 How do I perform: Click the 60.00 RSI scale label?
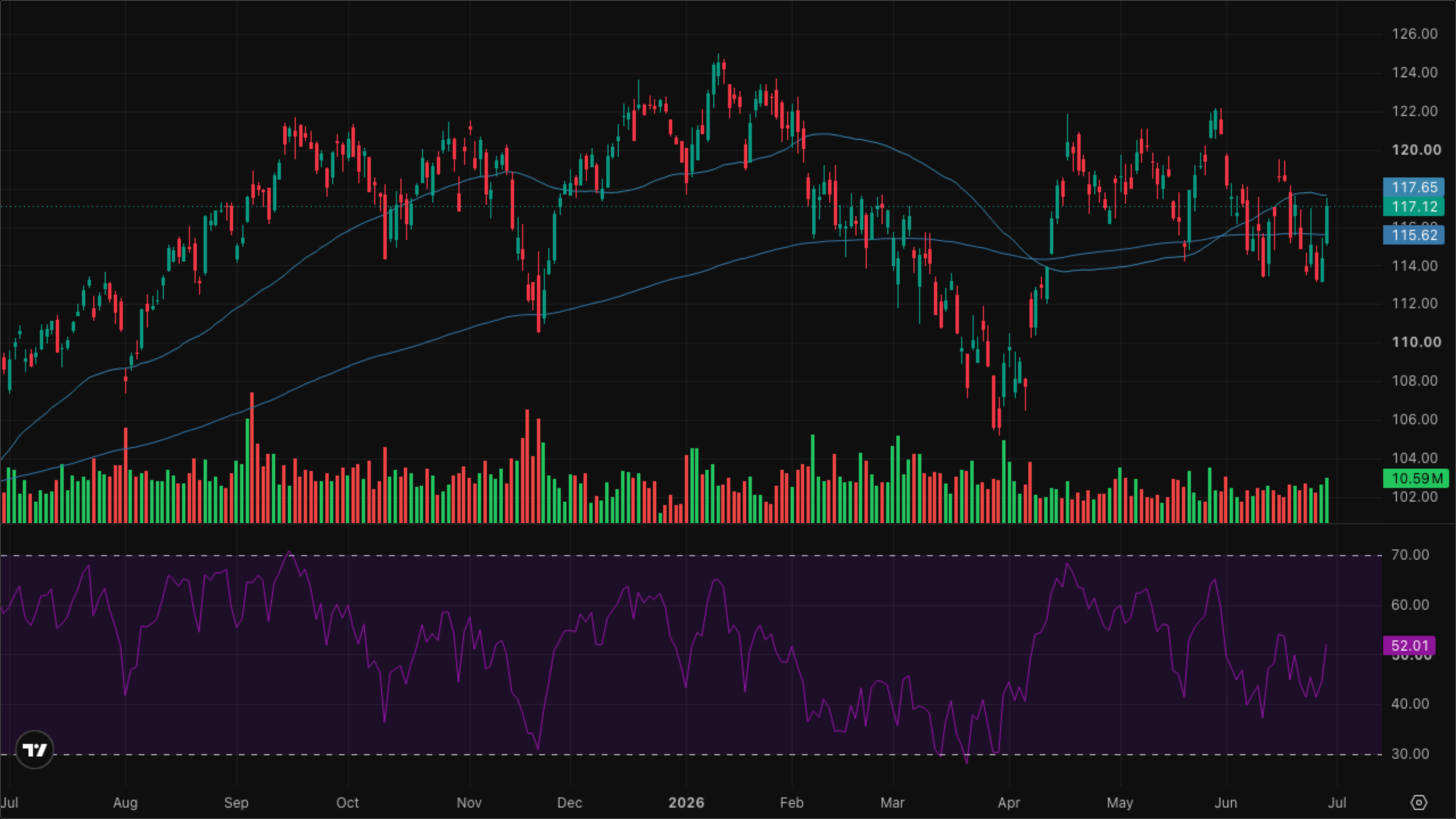[1410, 605]
